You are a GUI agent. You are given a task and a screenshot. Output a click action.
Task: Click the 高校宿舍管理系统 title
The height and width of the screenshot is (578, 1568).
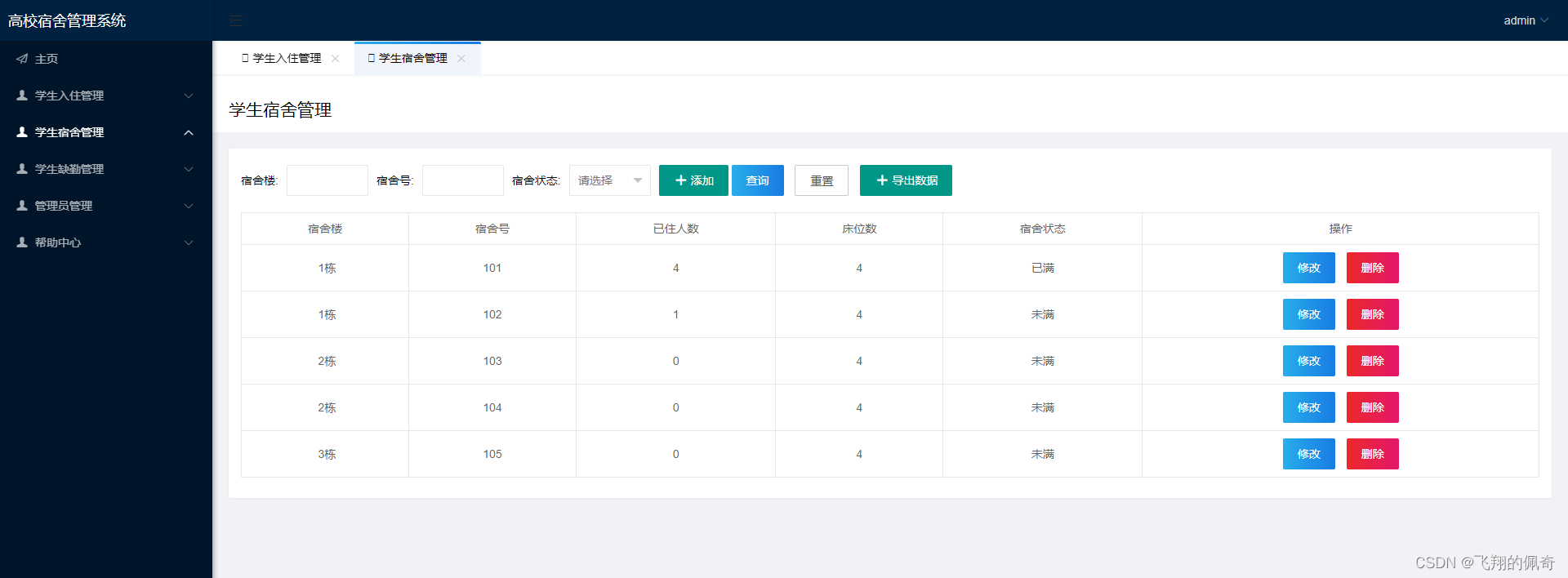67,20
